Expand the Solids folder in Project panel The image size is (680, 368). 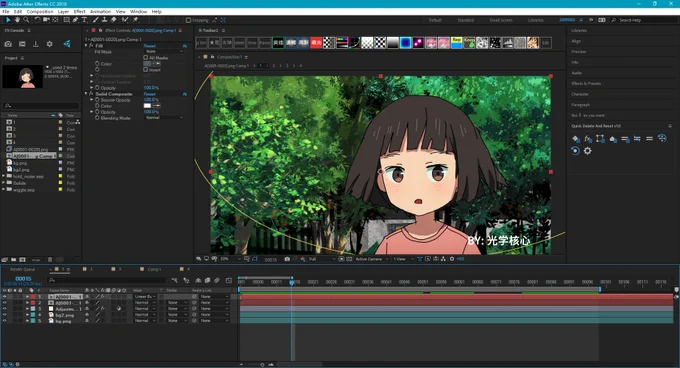coord(4,183)
